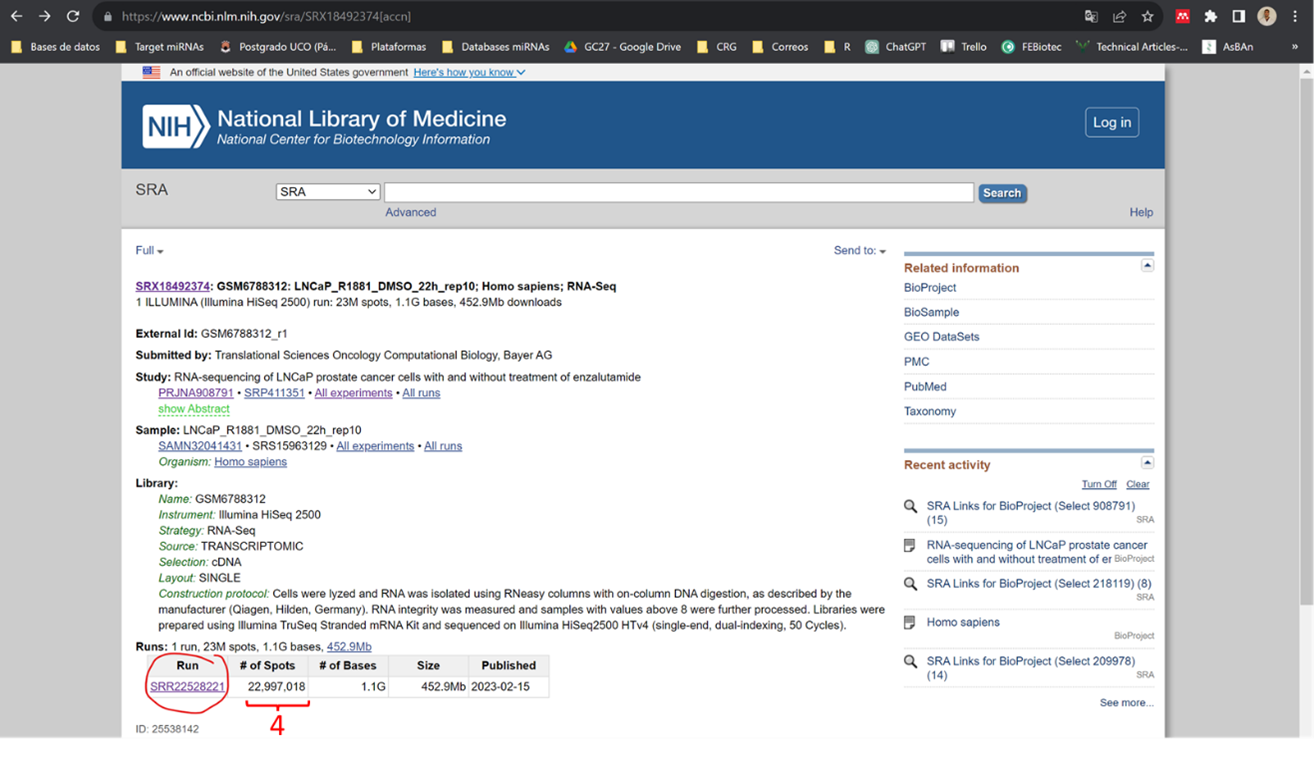Collapse the Related information panel
The image size is (1314, 762).
[x=1147, y=266]
